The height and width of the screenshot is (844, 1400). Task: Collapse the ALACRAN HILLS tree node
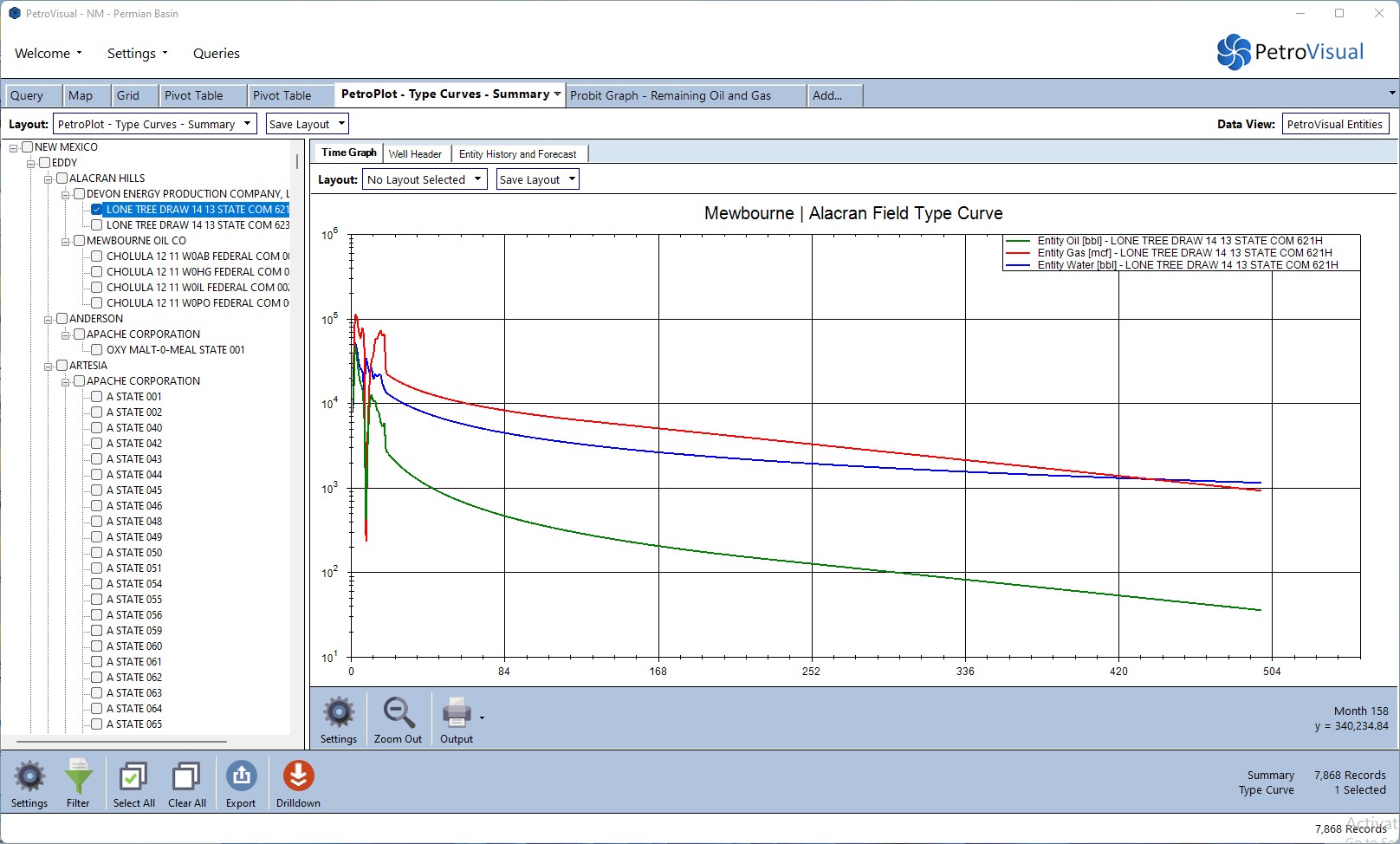(x=49, y=179)
